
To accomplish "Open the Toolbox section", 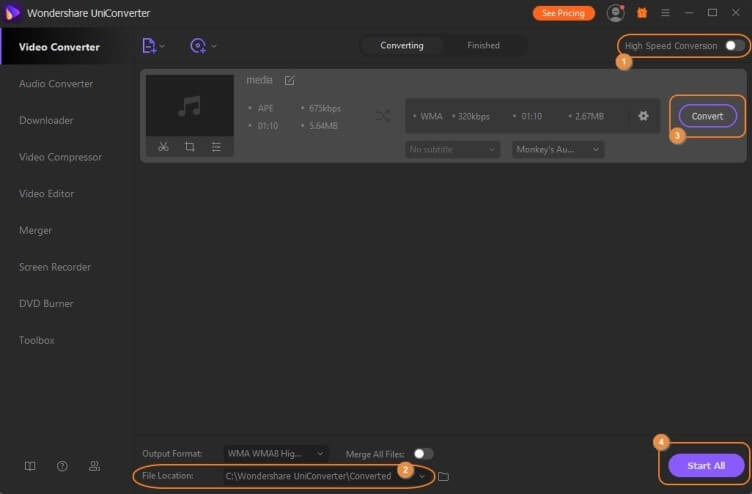I will (x=36, y=340).
